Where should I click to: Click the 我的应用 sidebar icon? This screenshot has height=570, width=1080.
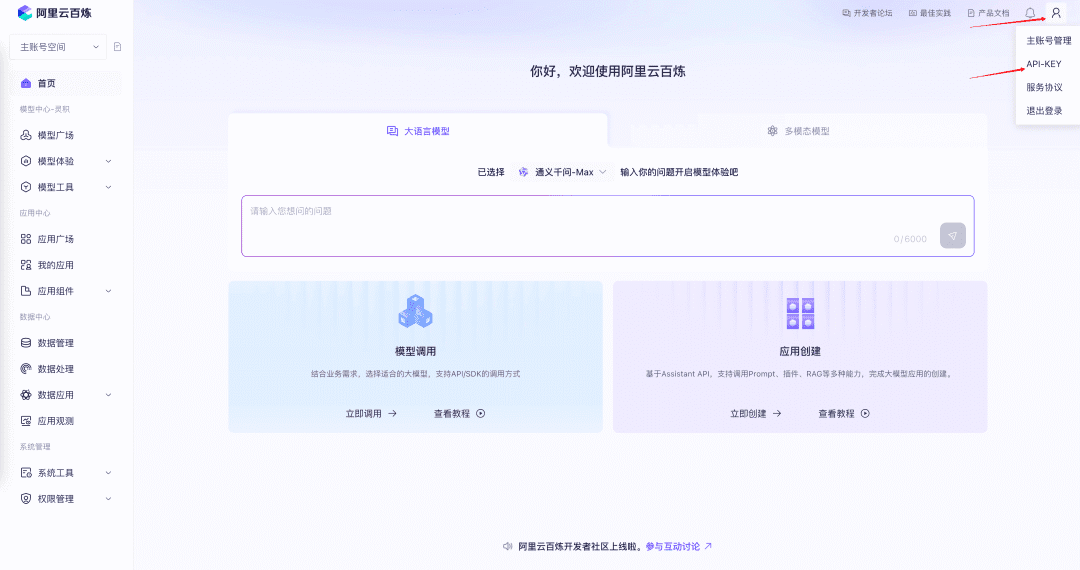(x=25, y=265)
